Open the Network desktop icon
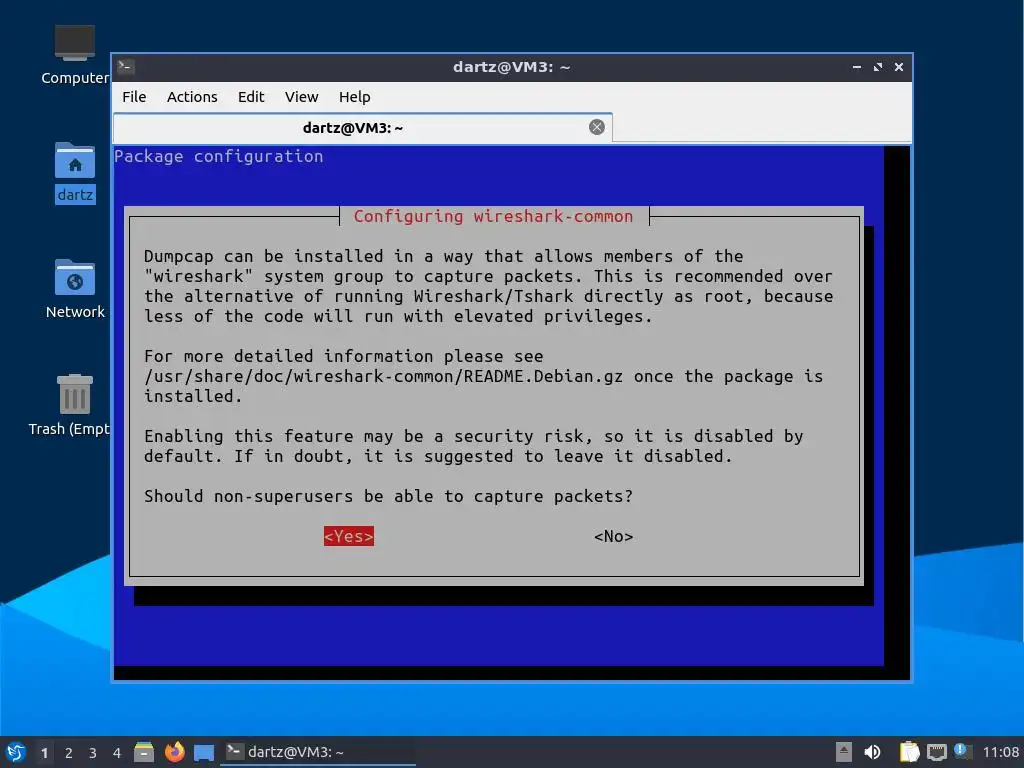This screenshot has height=768, width=1024. tap(74, 289)
